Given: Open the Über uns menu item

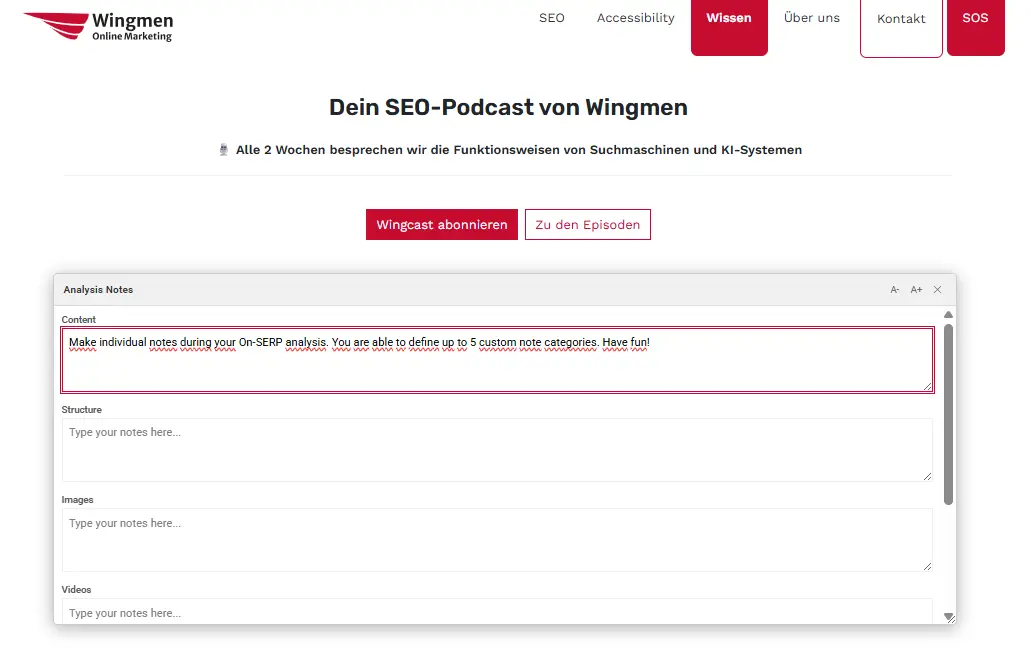Looking at the screenshot, I should pos(812,18).
